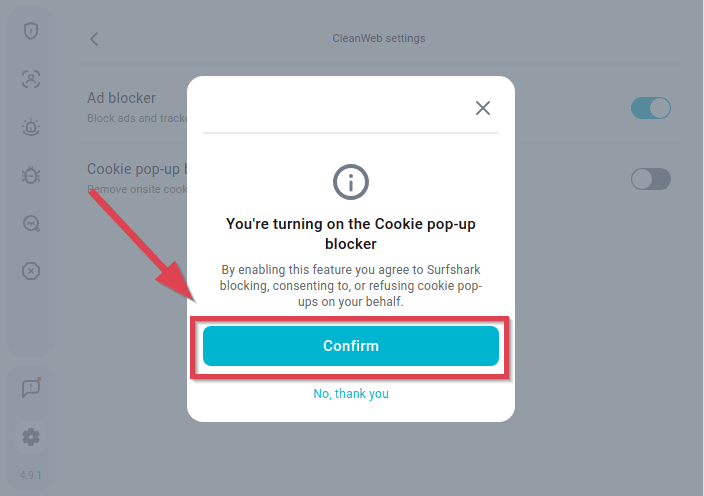Go back using the left chevron
This screenshot has height=496, width=704.
94,39
